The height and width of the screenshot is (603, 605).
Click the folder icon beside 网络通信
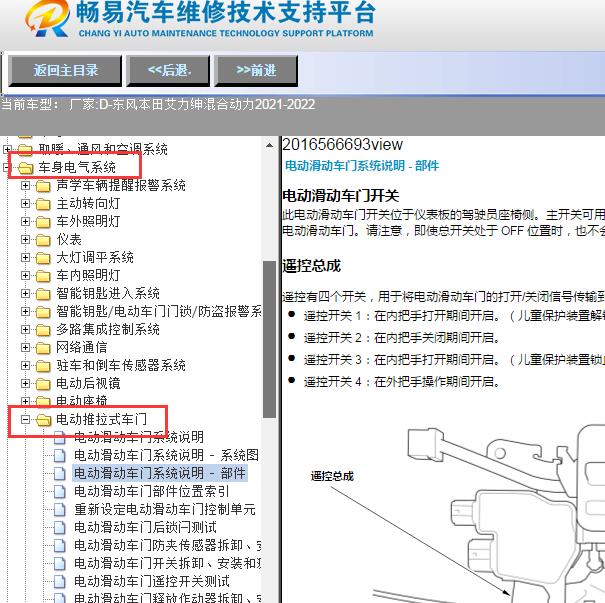point(43,348)
